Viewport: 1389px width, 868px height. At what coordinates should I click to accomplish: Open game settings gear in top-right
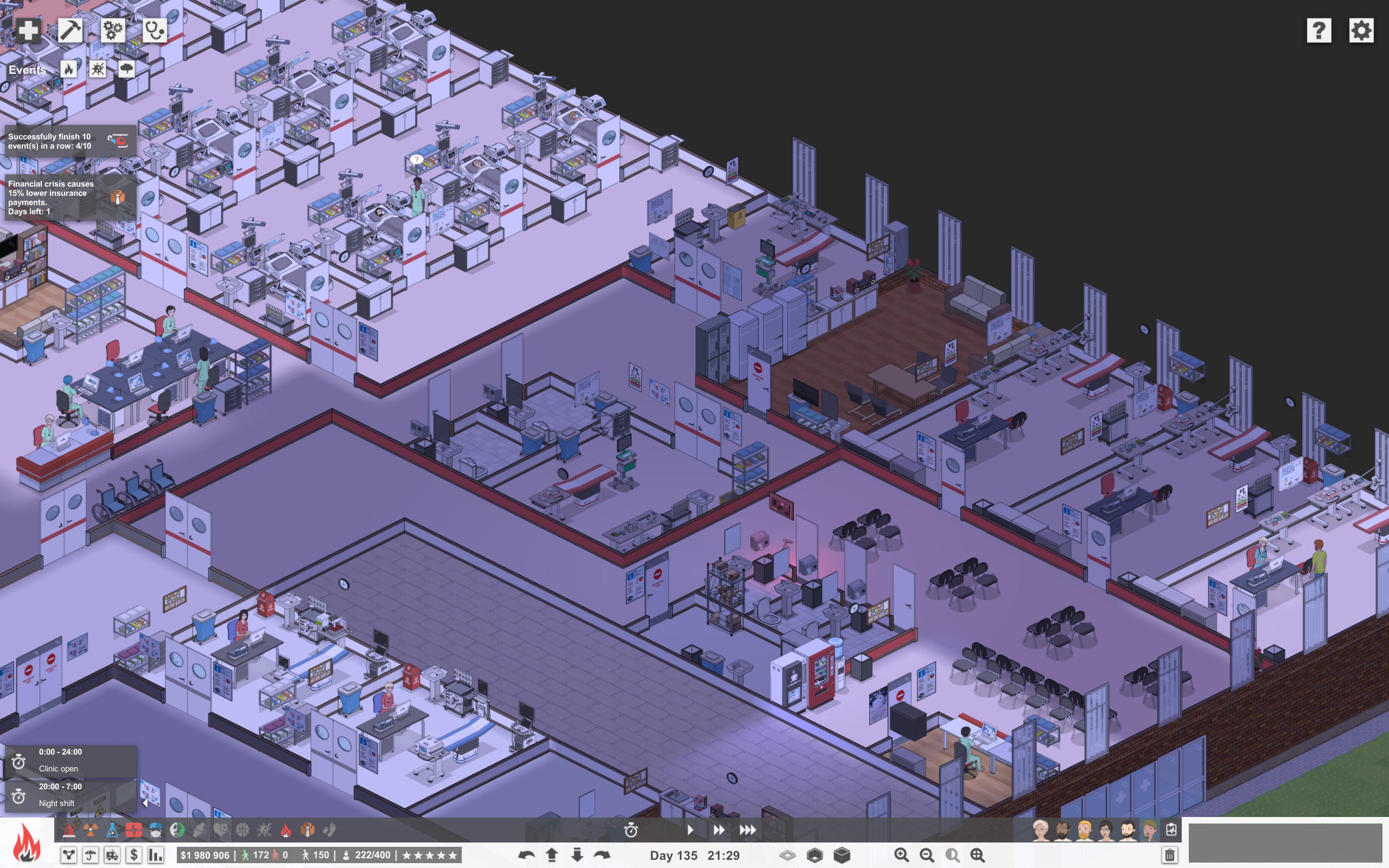tap(1361, 30)
